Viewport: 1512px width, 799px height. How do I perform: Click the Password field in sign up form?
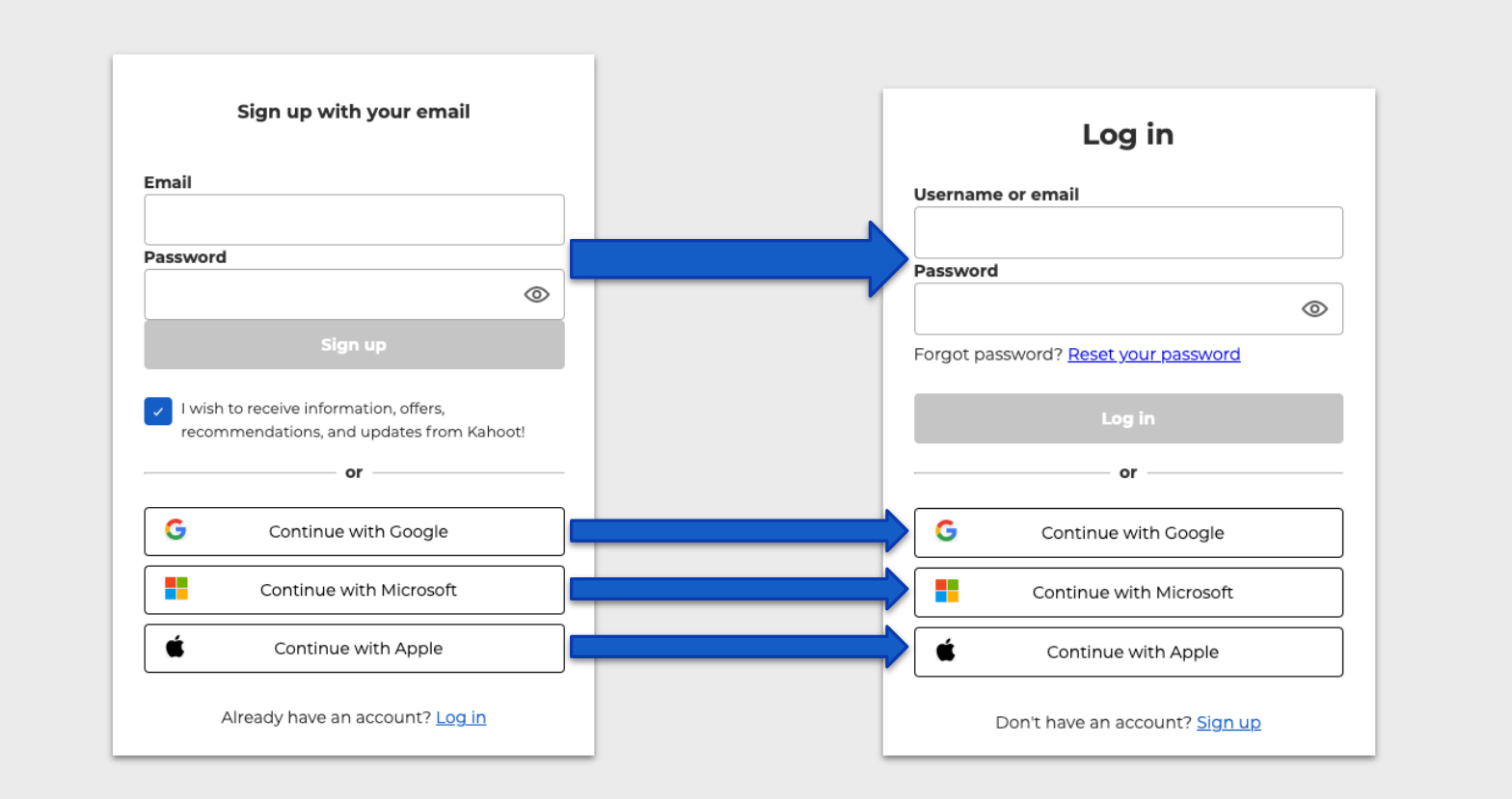[354, 294]
